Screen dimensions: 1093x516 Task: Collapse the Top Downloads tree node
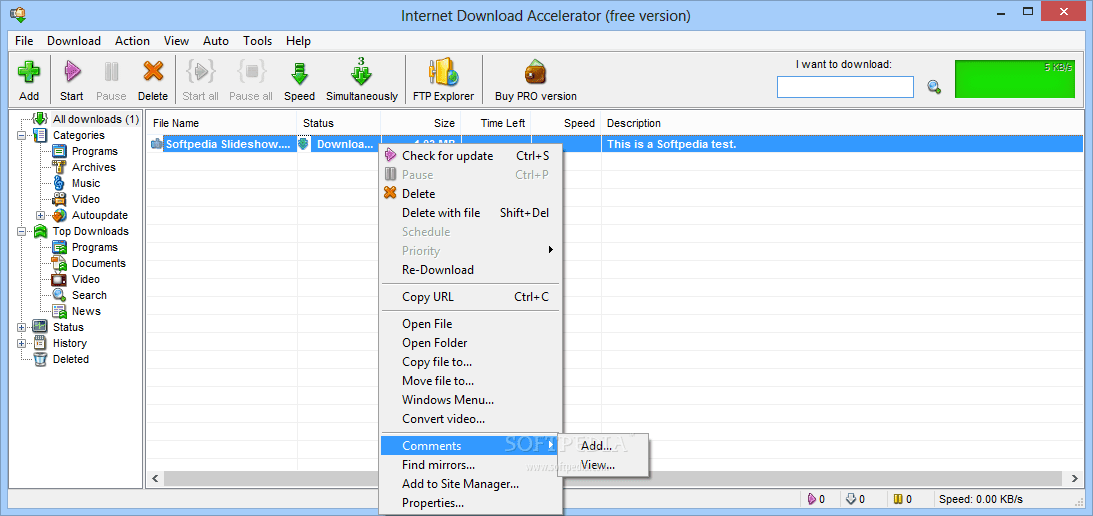pyautogui.click(x=22, y=232)
